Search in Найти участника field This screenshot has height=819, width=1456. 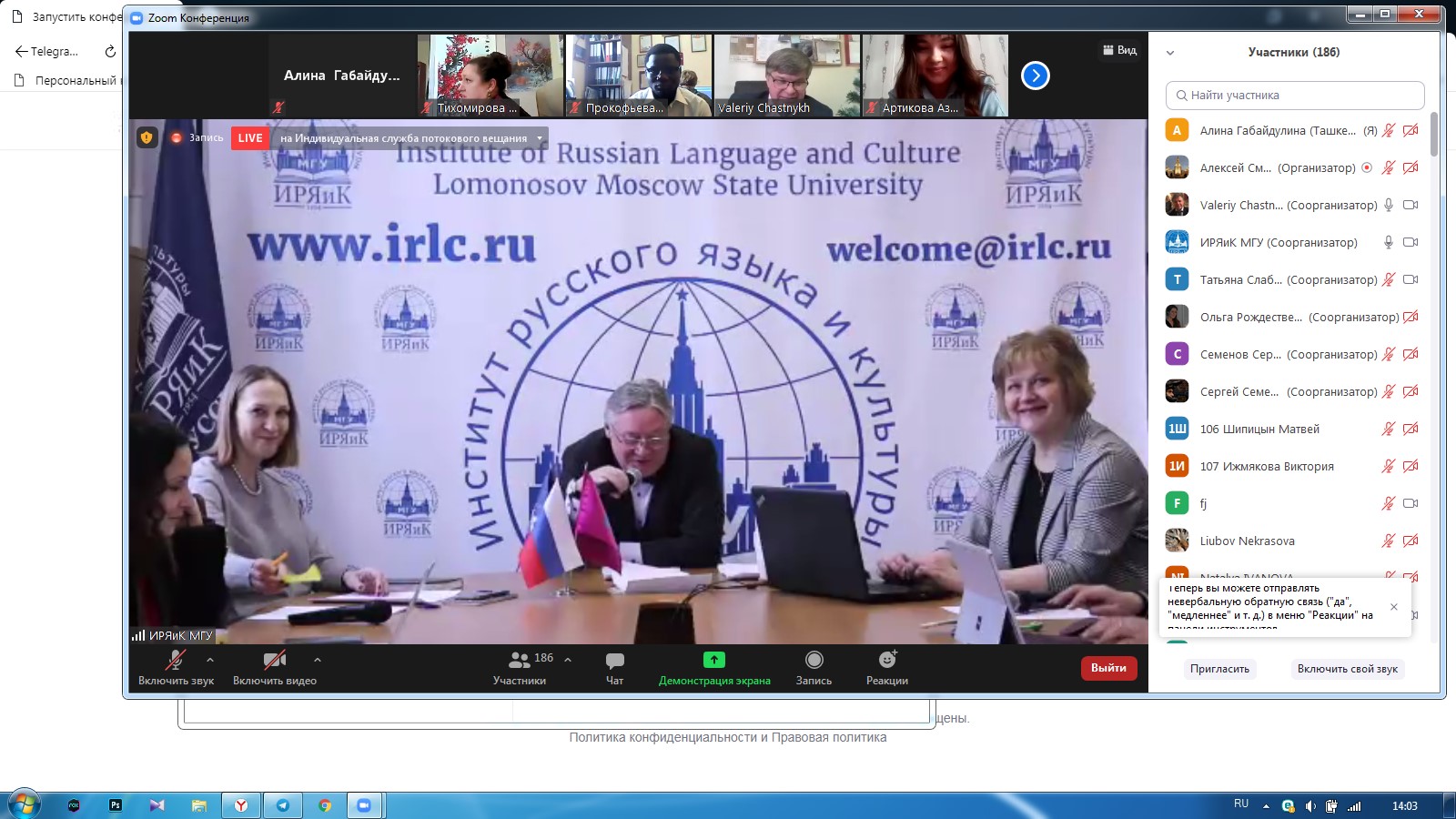[x=1295, y=95]
